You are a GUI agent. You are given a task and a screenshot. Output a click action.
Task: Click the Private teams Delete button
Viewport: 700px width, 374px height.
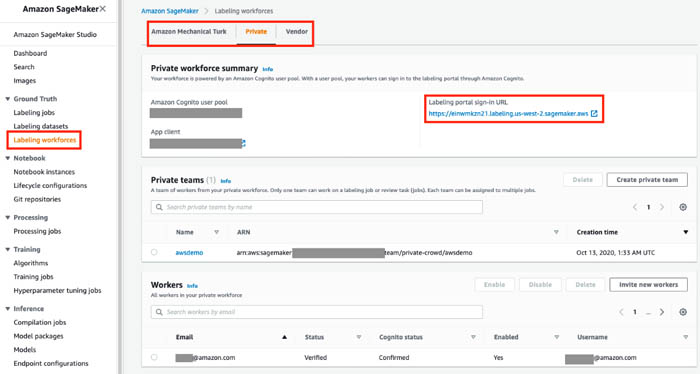583,180
